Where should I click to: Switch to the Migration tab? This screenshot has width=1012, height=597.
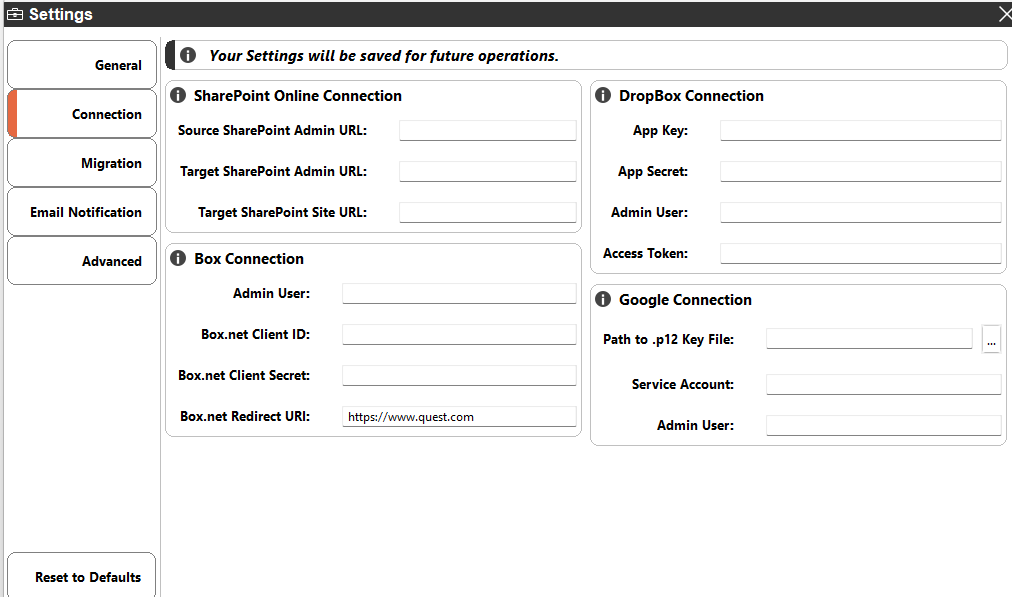click(x=82, y=163)
